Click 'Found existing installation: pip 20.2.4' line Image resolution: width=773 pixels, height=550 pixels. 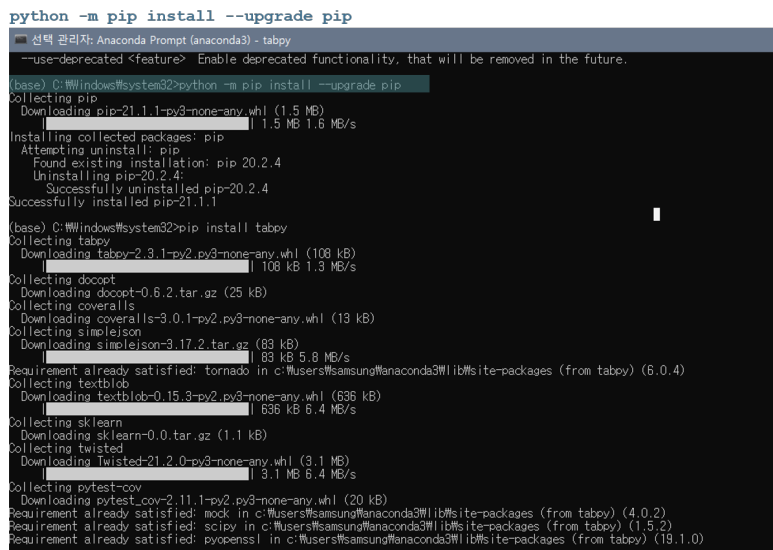(157, 163)
